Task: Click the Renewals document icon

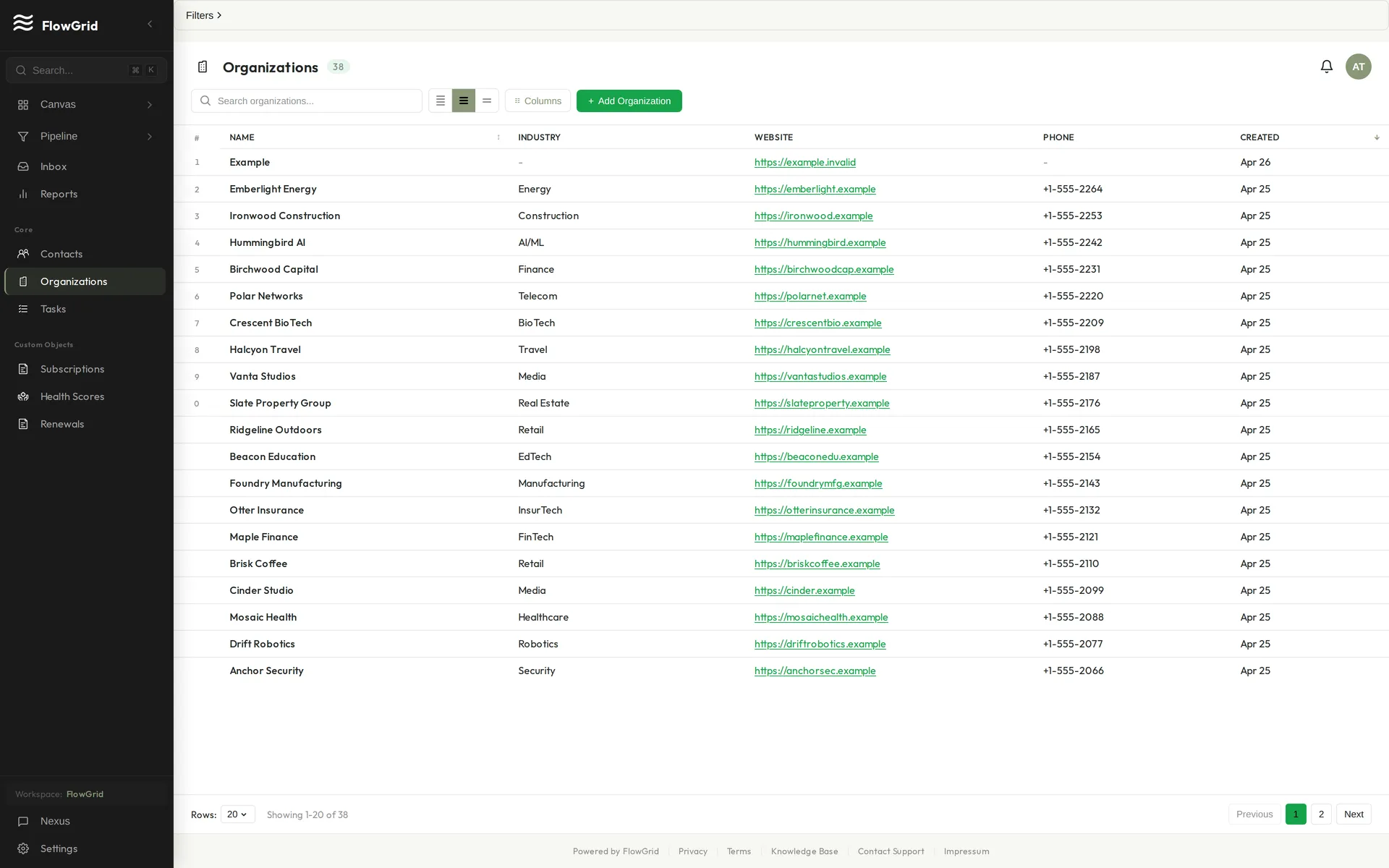Action: pos(23,424)
